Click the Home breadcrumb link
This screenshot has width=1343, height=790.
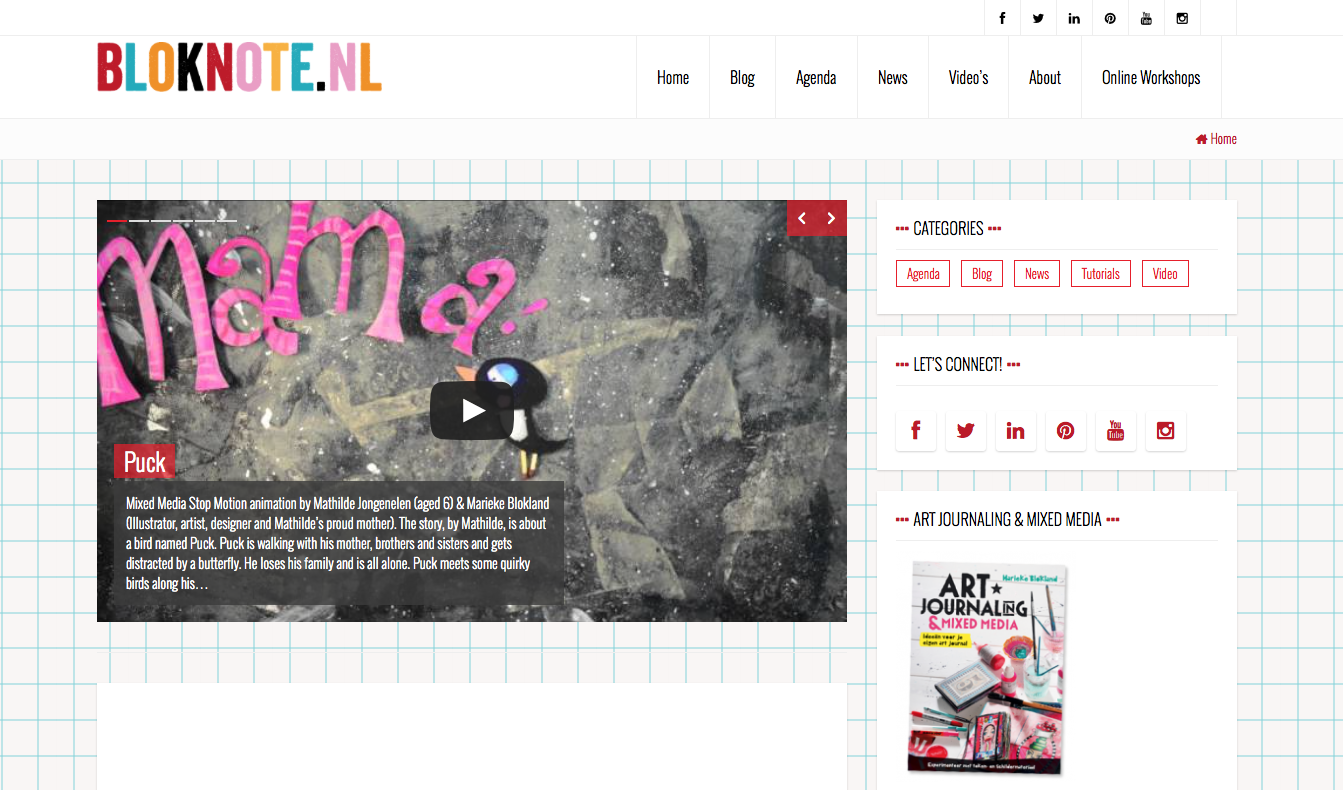[1216, 139]
